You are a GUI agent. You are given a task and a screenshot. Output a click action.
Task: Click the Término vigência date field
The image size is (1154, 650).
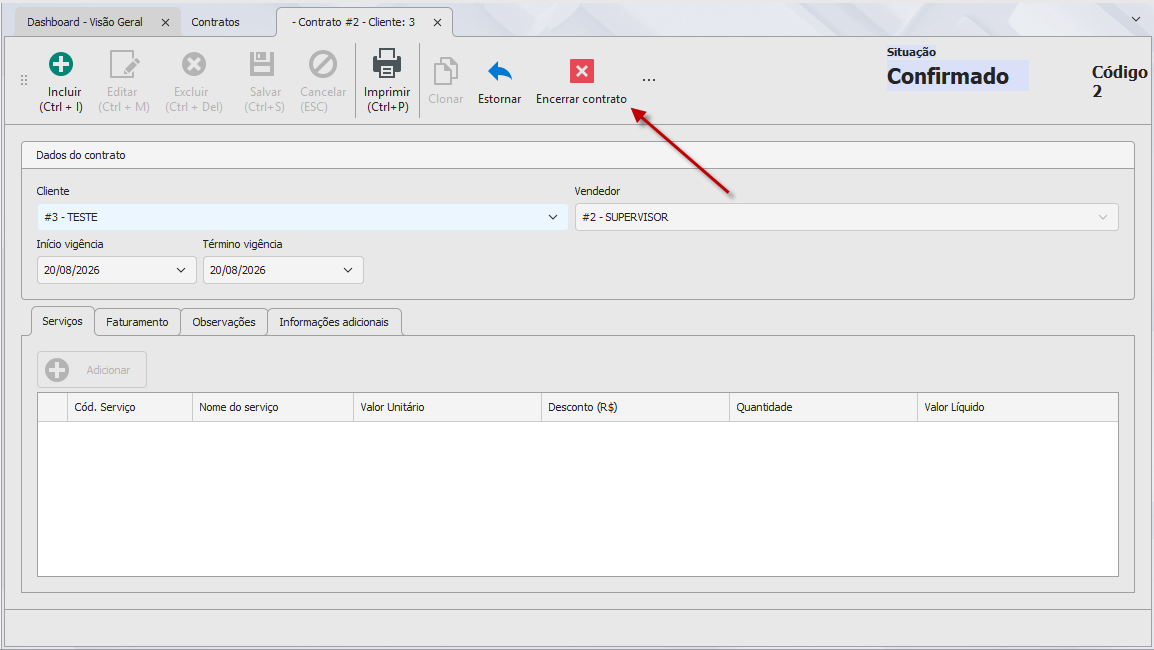coord(283,270)
